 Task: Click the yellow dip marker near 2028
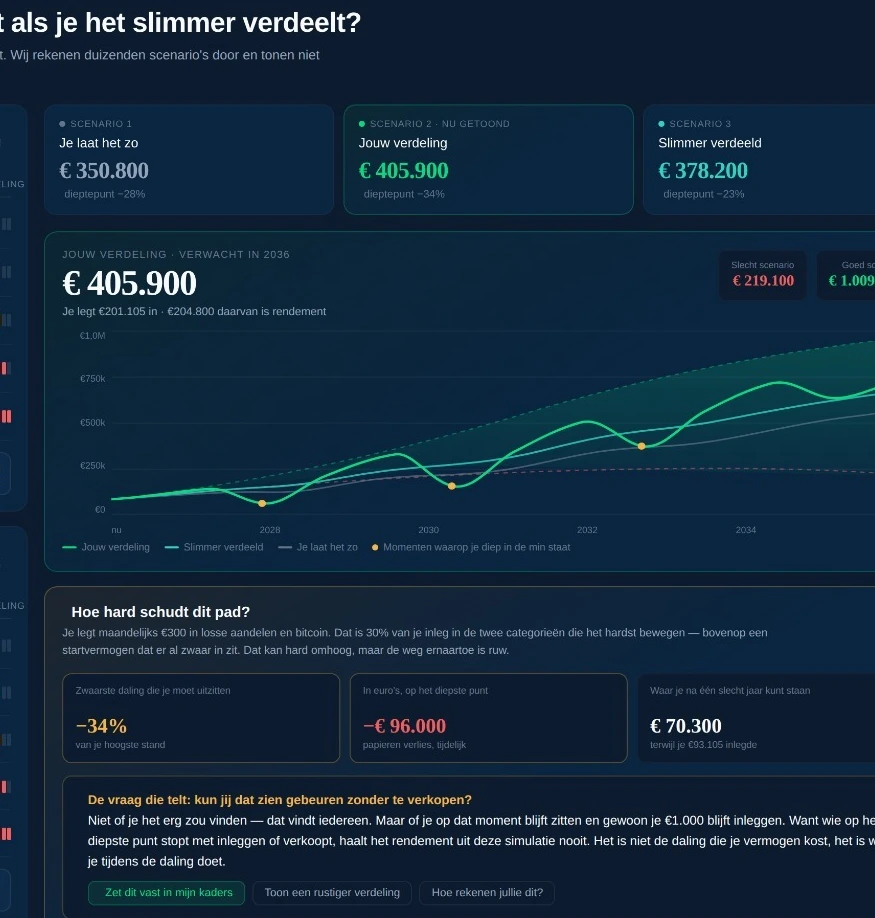point(262,503)
